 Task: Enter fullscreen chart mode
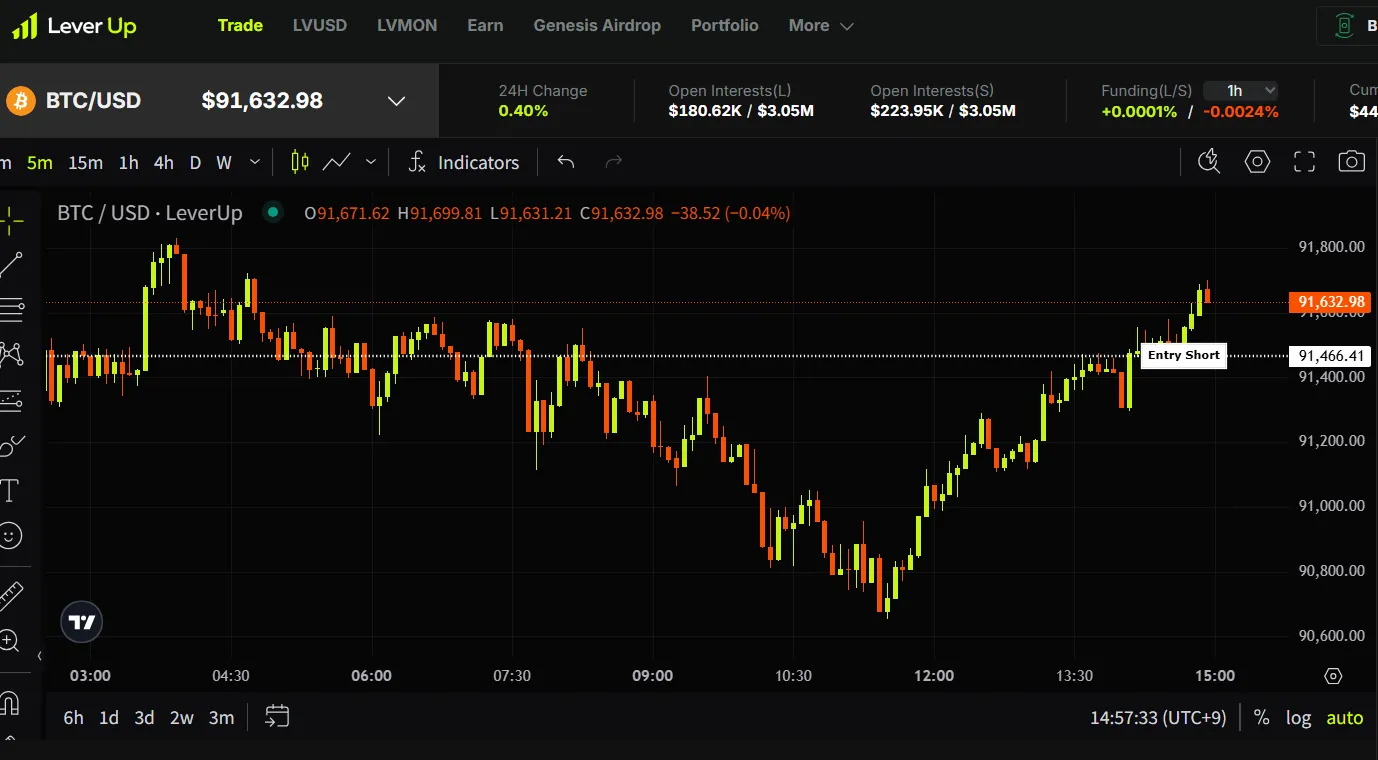coord(1304,162)
